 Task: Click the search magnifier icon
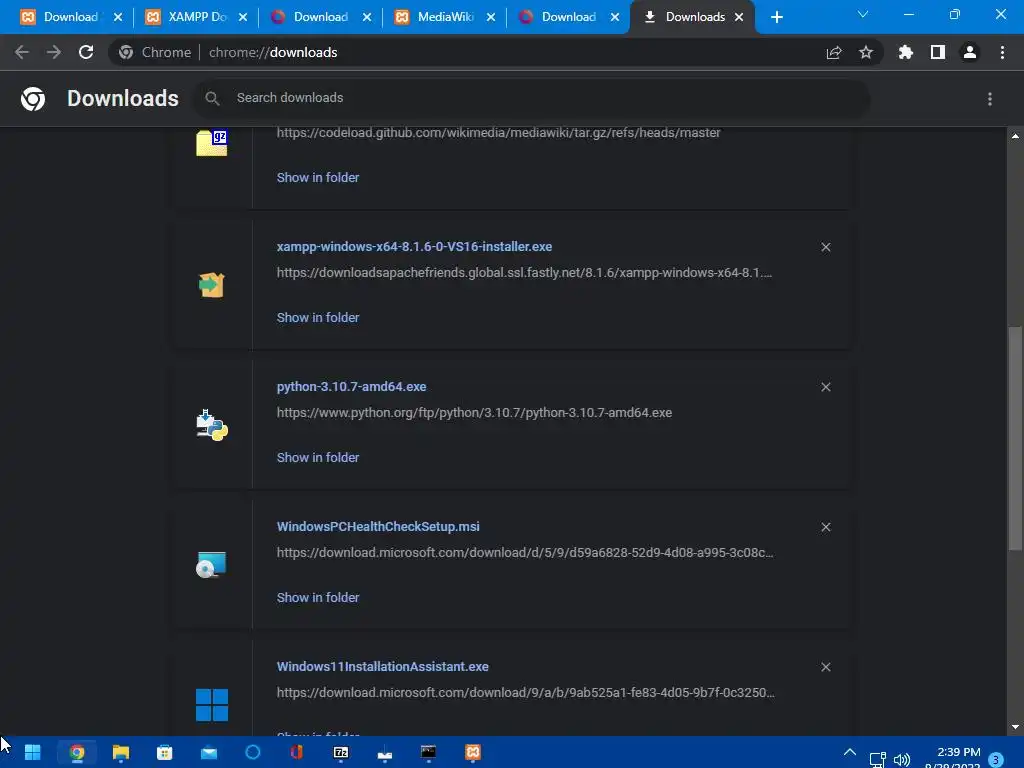212,98
